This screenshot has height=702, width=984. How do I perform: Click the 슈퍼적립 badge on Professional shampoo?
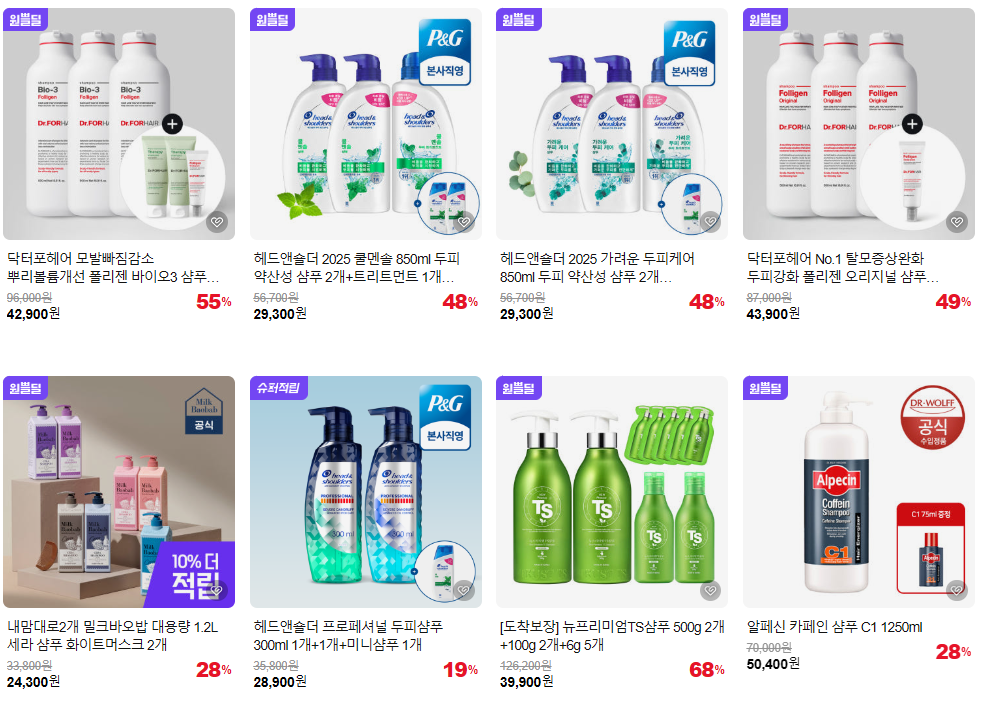pos(278,388)
